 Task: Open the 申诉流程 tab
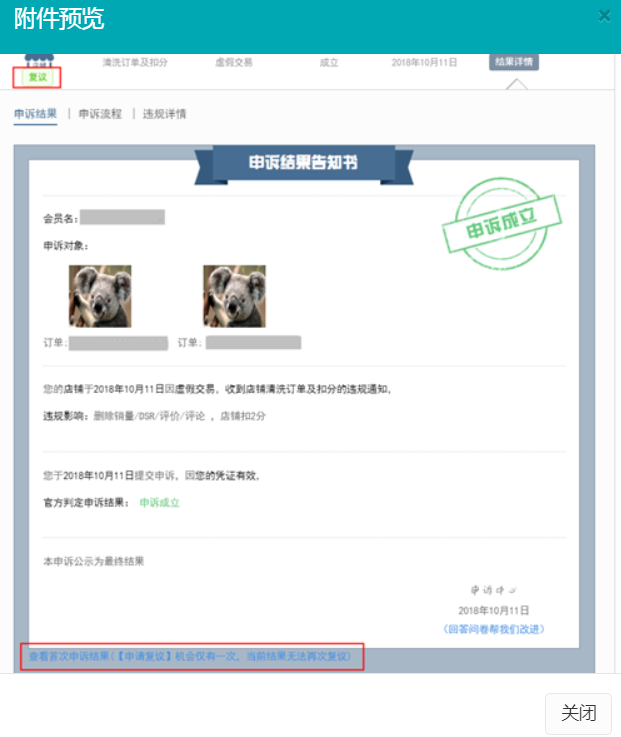100,114
